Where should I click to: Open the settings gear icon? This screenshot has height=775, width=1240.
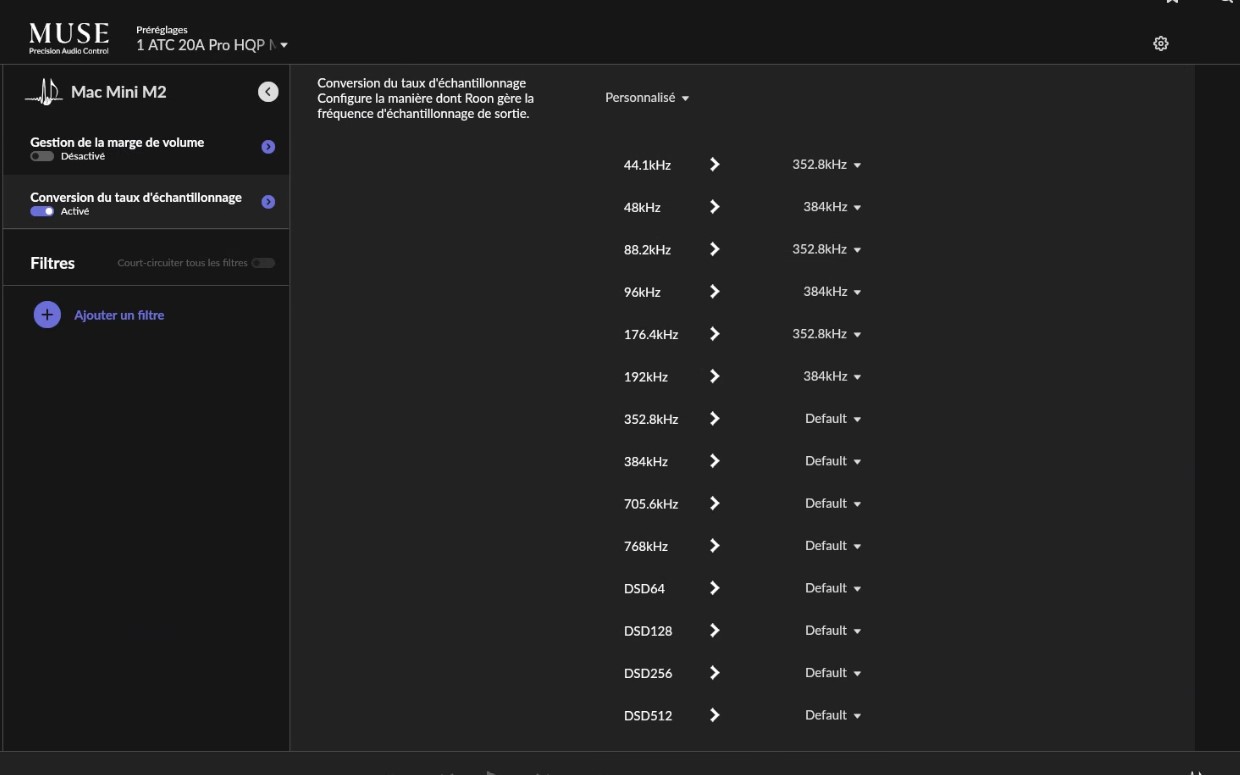(x=1161, y=44)
